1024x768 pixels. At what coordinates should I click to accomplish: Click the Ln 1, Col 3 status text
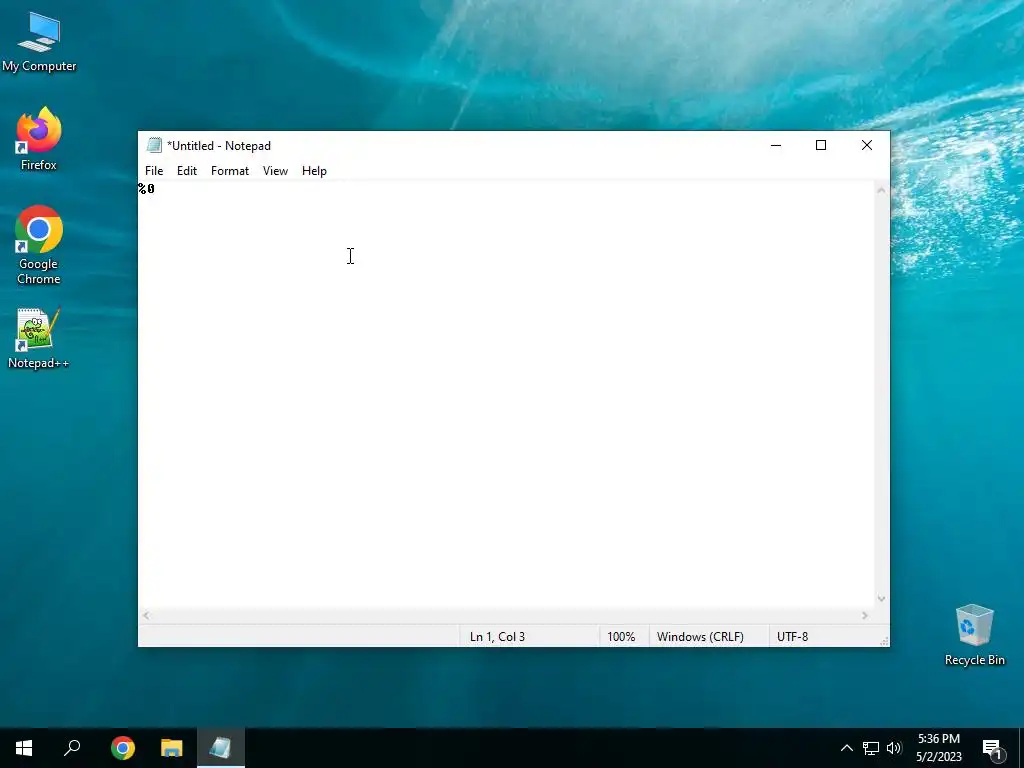point(498,637)
